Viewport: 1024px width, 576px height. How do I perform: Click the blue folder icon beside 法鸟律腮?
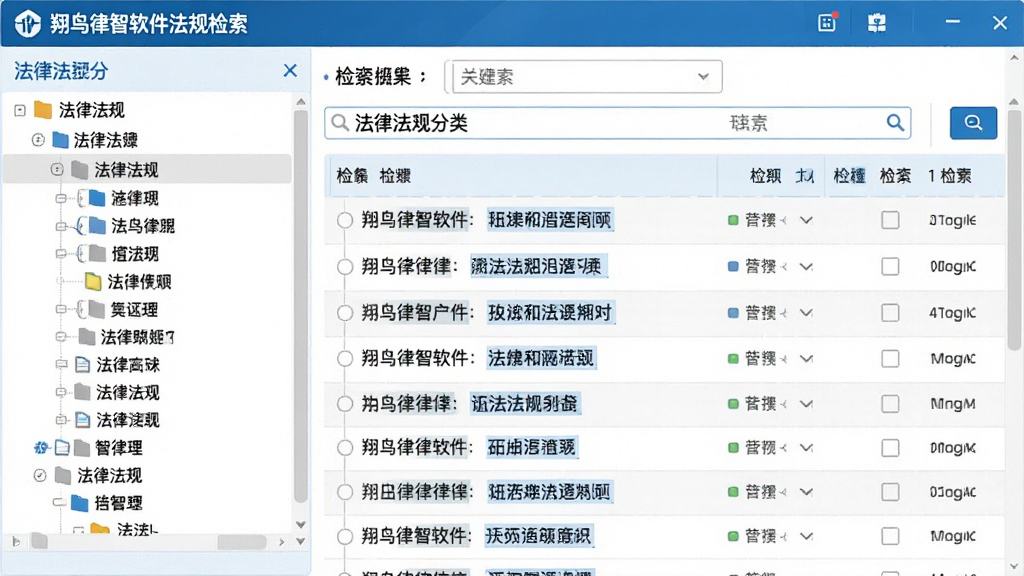(97, 226)
